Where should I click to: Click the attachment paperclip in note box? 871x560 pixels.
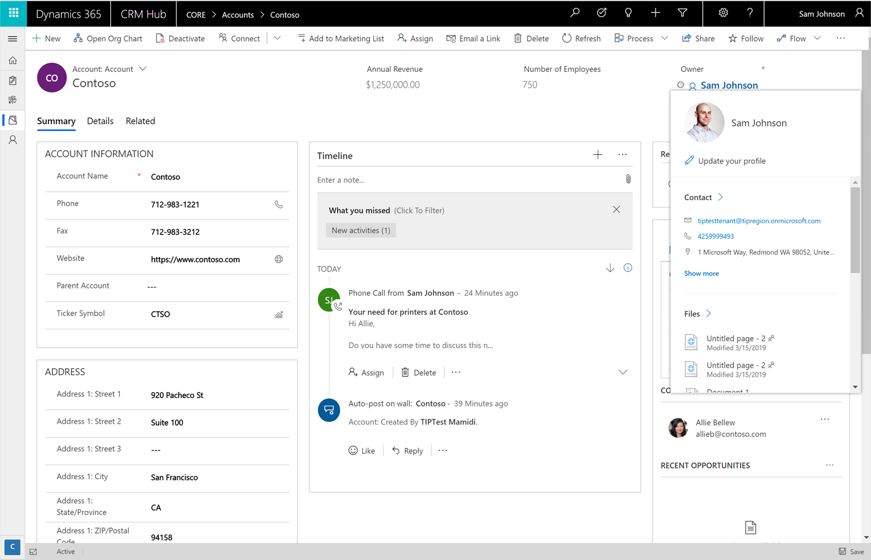coord(628,180)
